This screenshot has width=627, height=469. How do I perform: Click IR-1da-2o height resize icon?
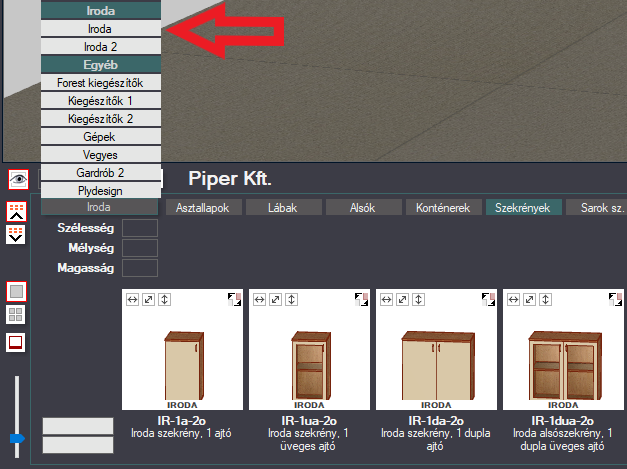tap(418, 299)
